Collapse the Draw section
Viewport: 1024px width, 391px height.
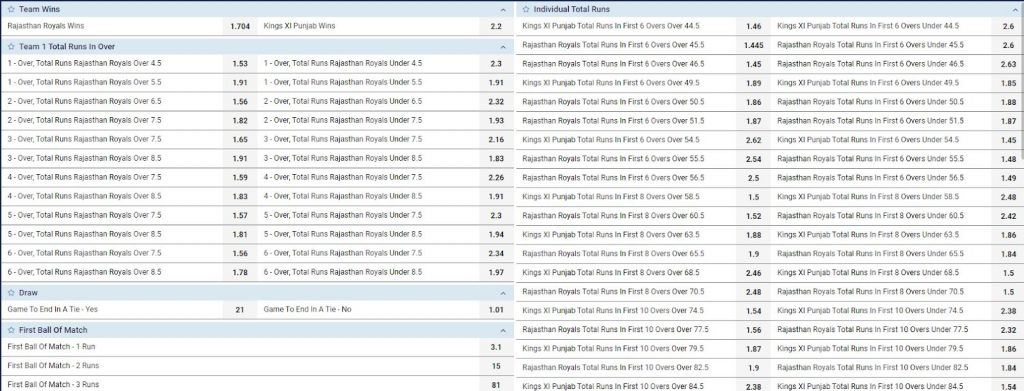pos(502,294)
